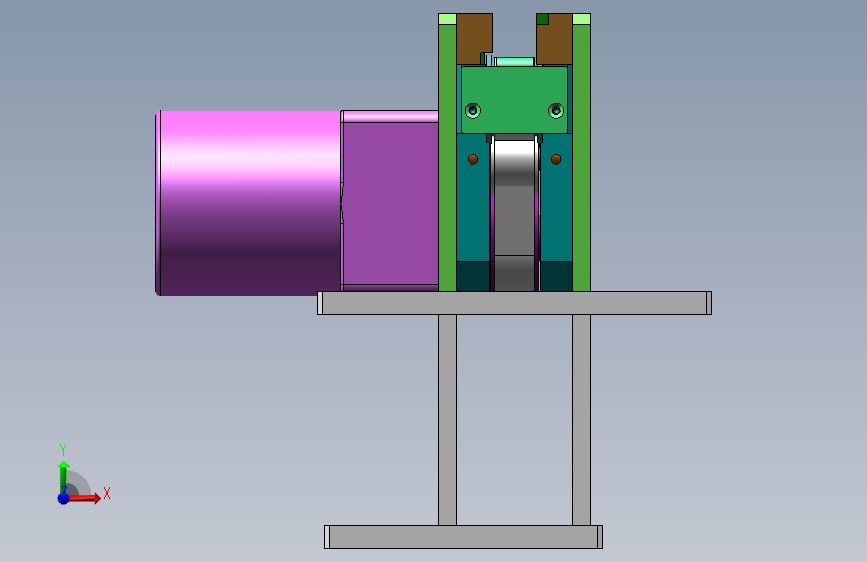Select the left brown pin on teal plate
This screenshot has height=562, width=867.
point(473,159)
